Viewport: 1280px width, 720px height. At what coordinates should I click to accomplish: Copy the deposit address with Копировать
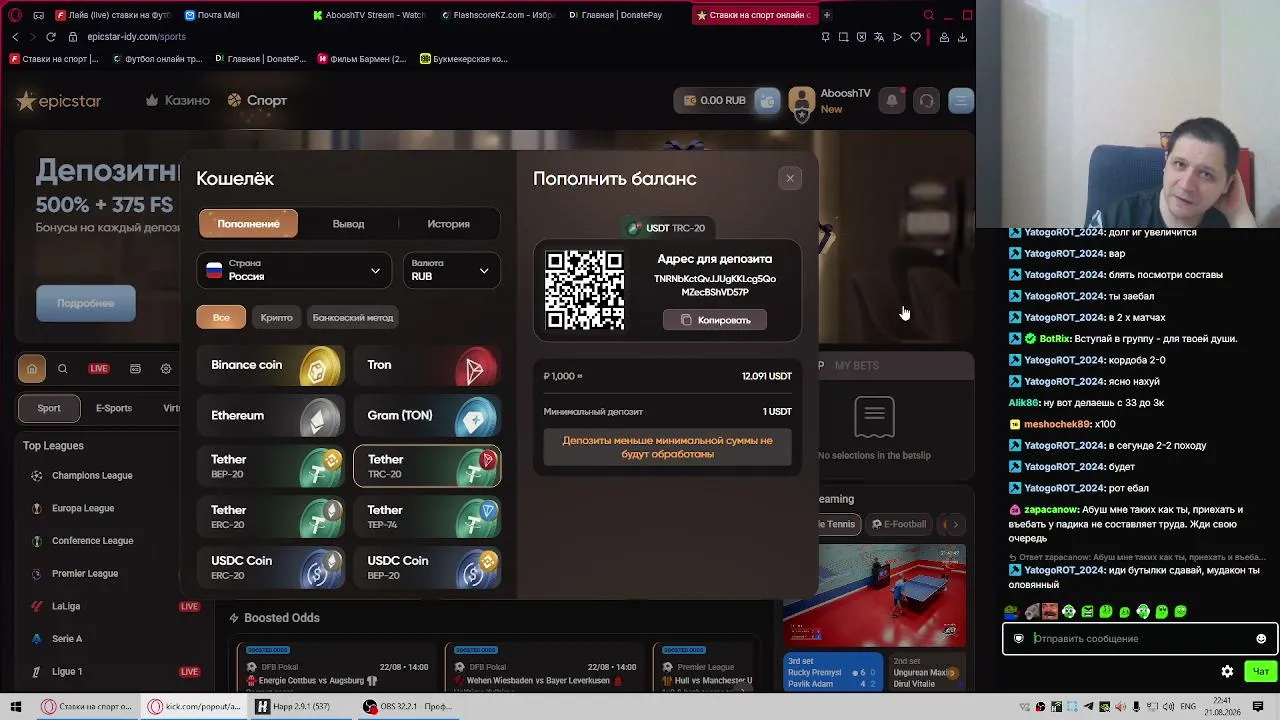[714, 320]
